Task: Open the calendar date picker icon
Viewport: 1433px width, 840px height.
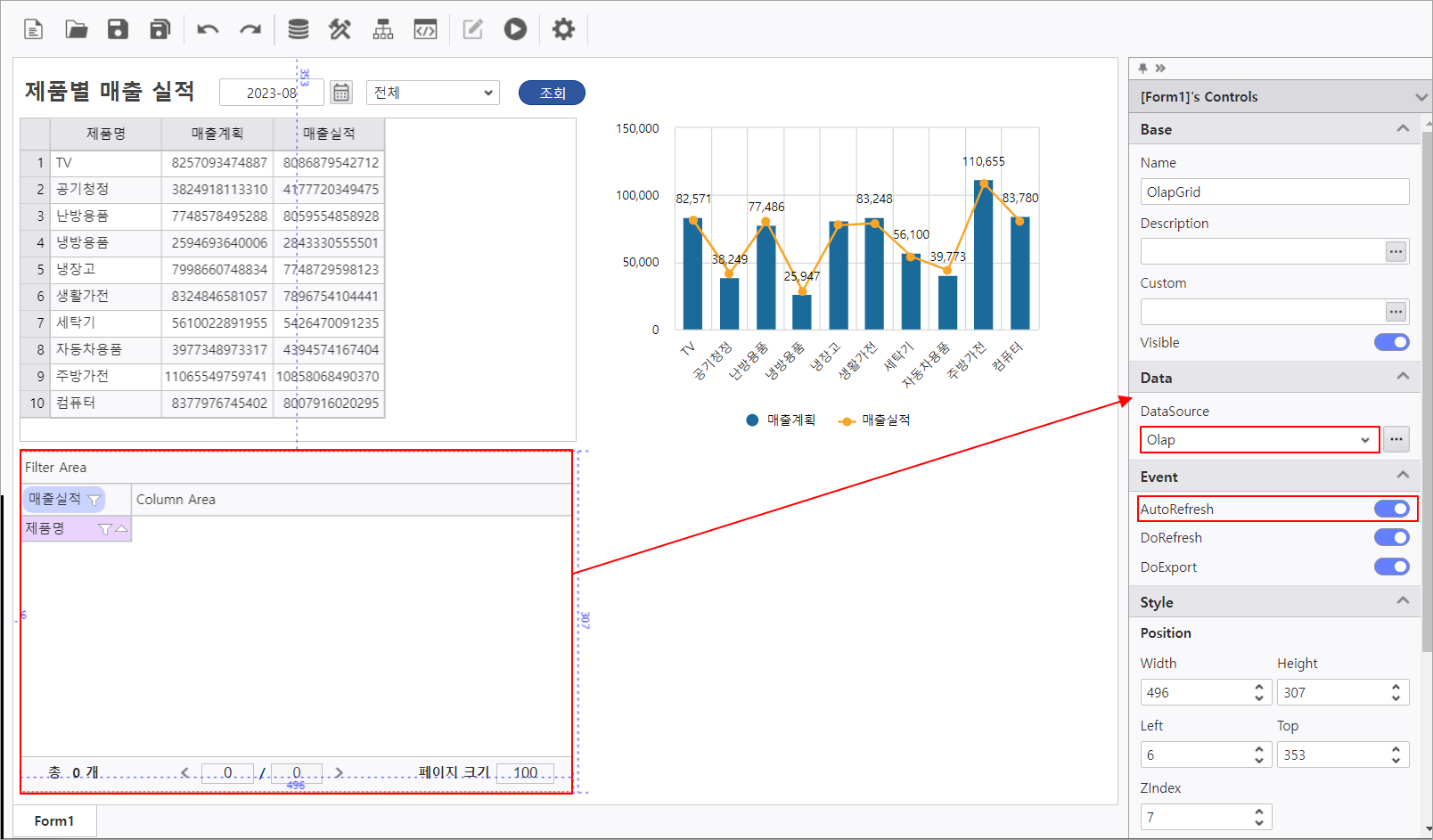Action: [x=341, y=93]
